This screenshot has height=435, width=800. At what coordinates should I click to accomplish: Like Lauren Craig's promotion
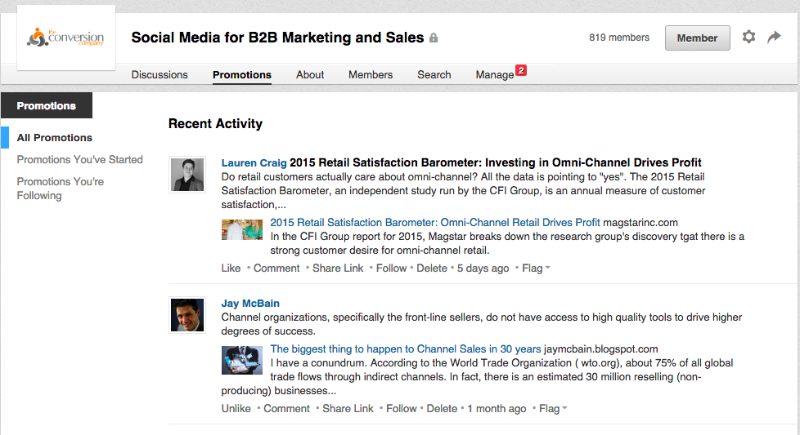(231, 268)
